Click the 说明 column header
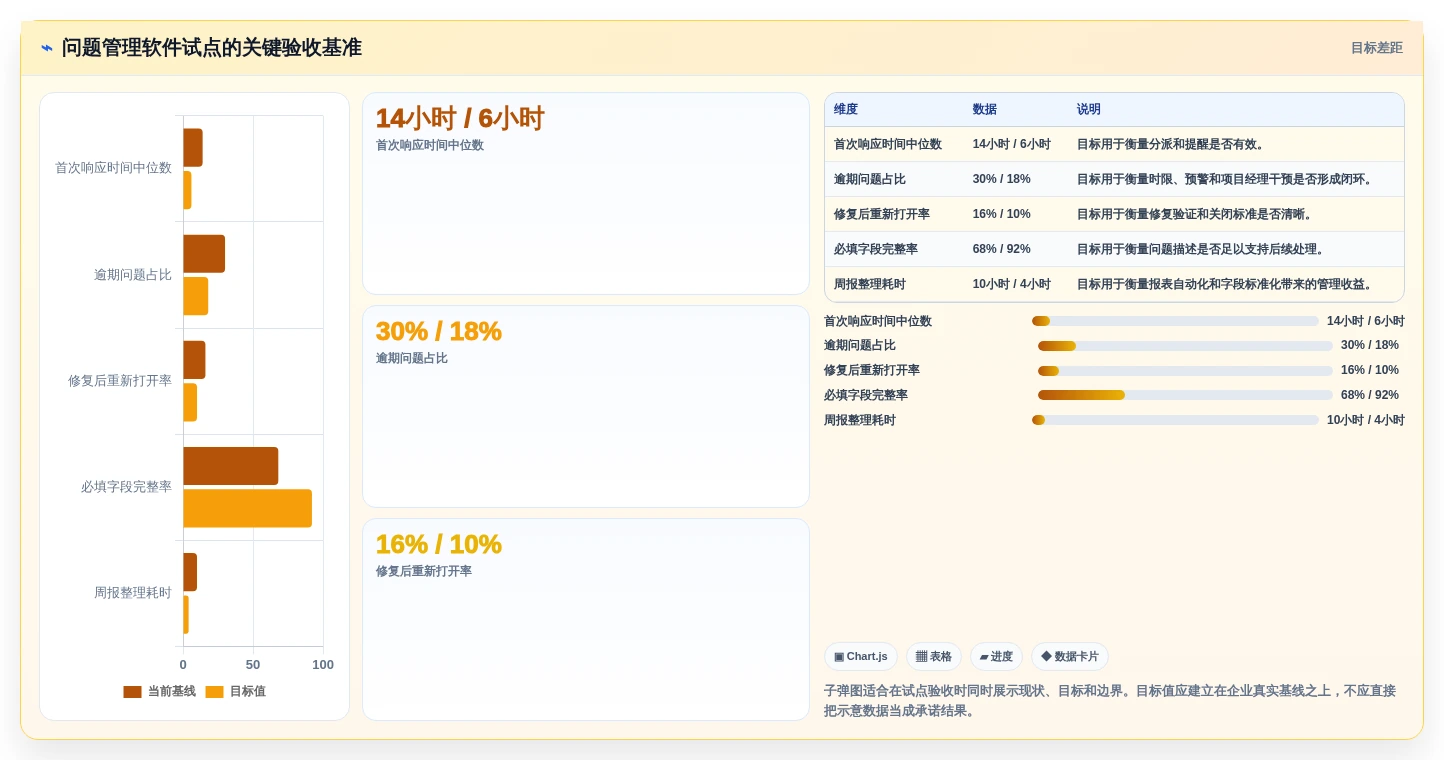Viewport: 1444px width, 760px height. pyautogui.click(x=1089, y=109)
